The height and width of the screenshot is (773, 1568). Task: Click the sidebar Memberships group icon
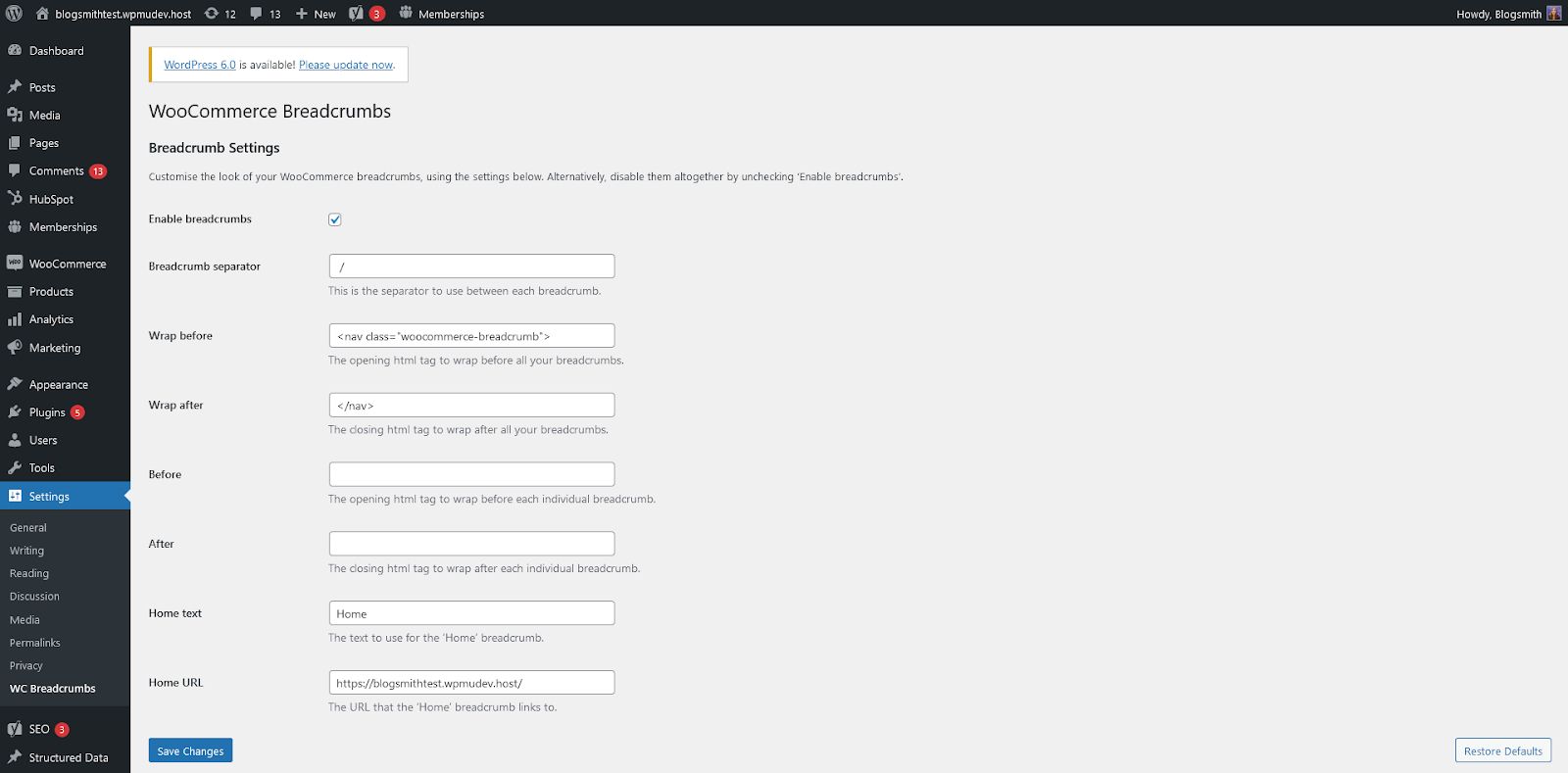click(x=15, y=226)
